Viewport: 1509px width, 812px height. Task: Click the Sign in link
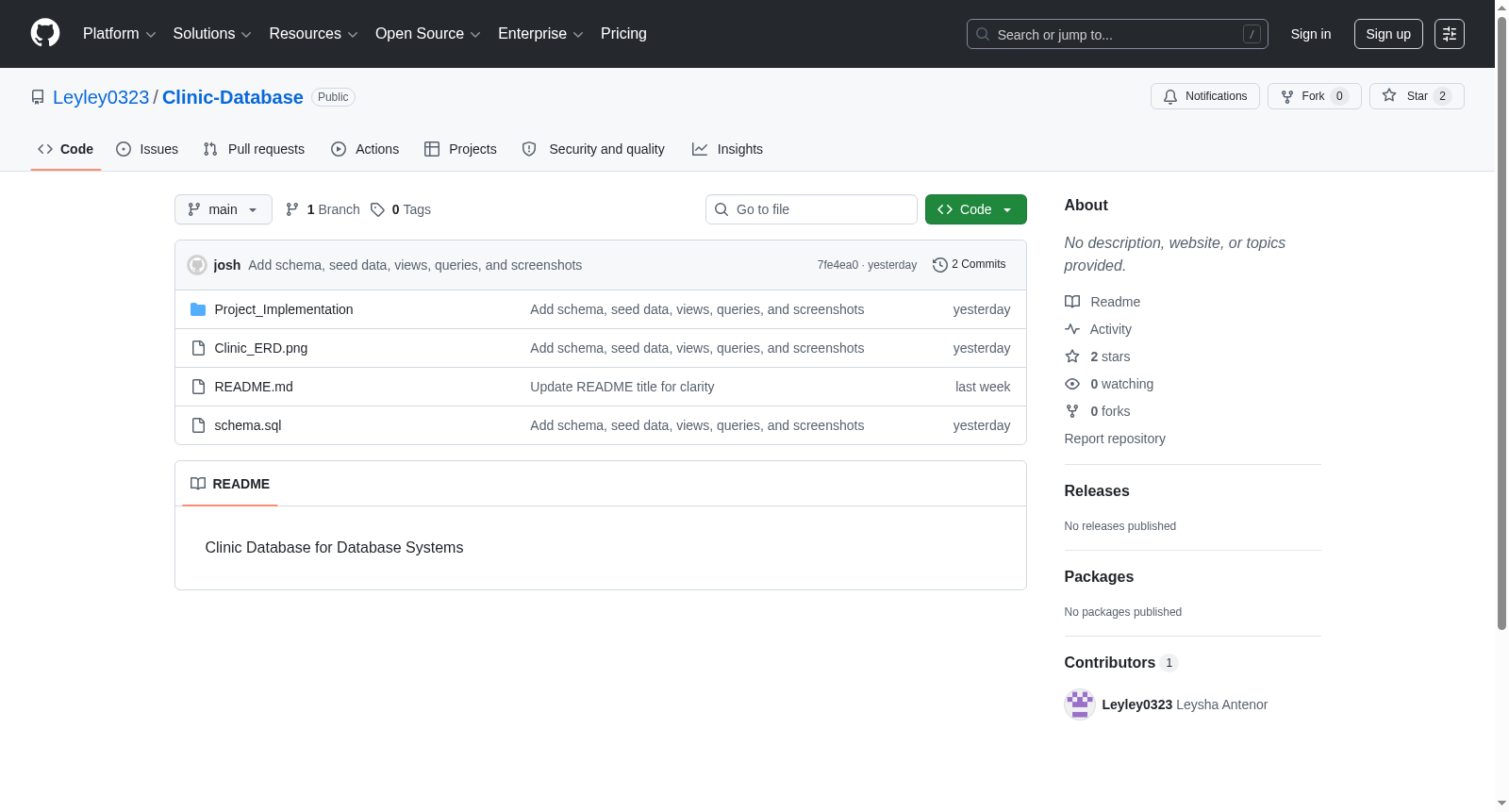(1311, 34)
